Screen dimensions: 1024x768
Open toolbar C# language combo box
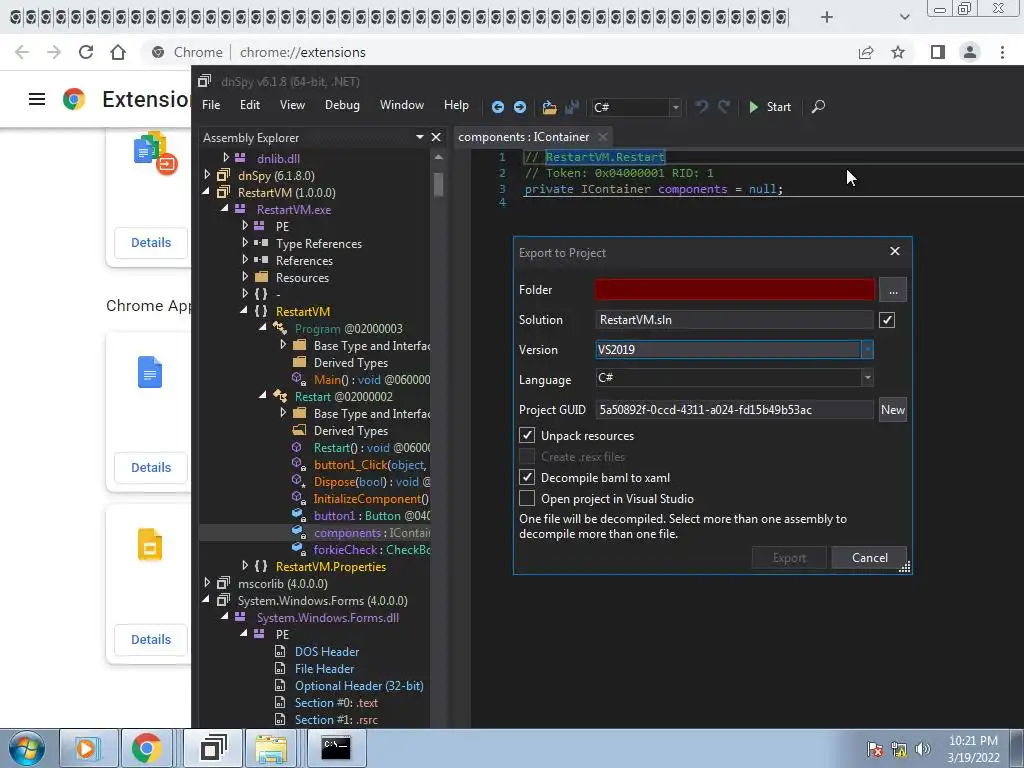[x=636, y=106]
